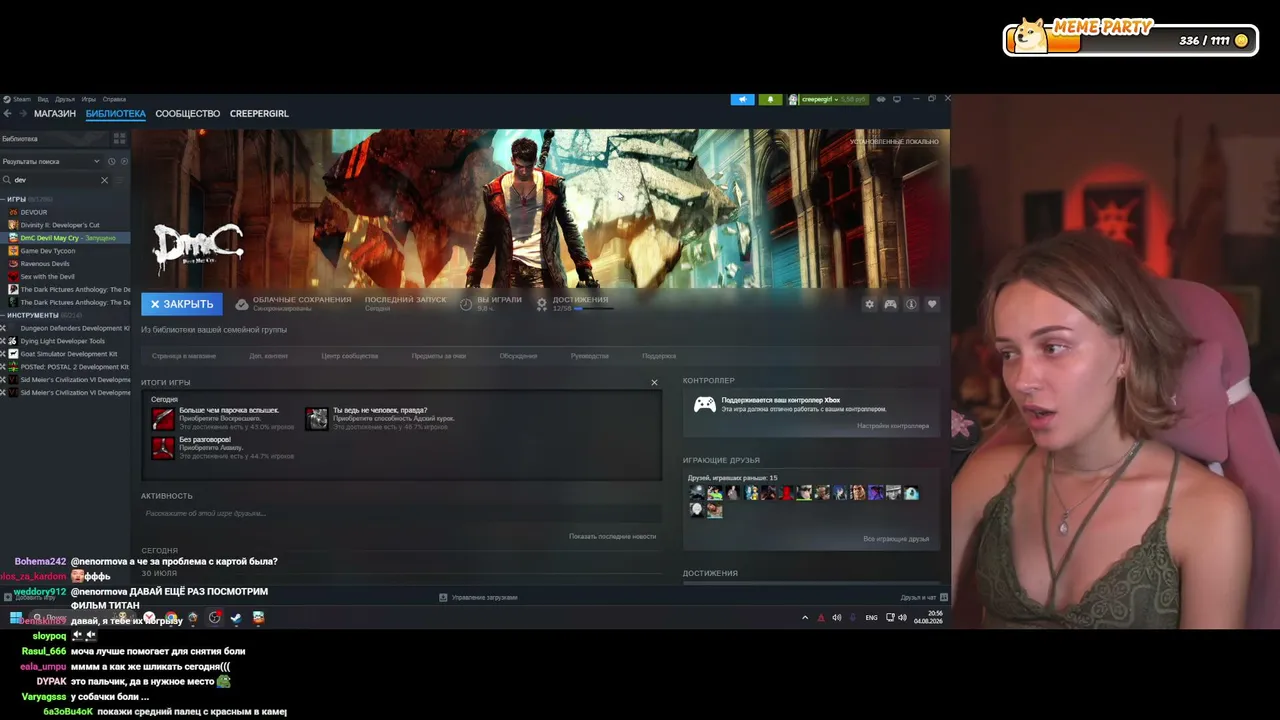Click the recent clock icon in library filters
The image size is (1280, 720).
(111, 161)
